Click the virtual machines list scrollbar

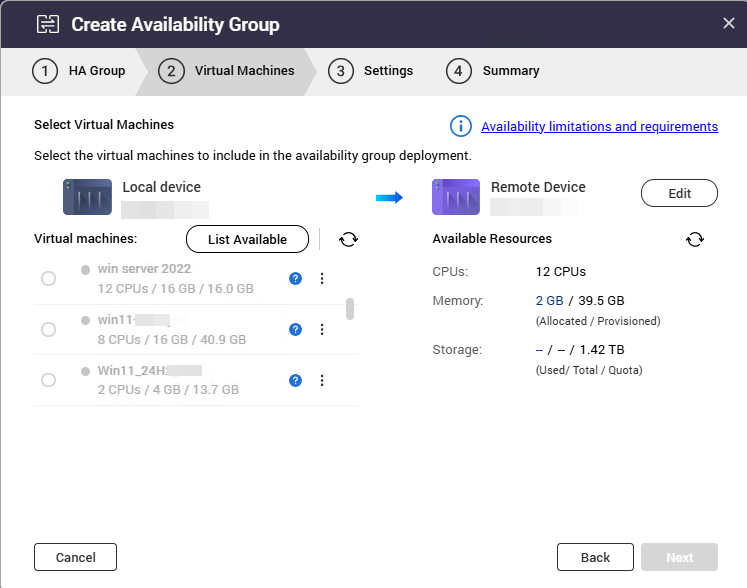click(350, 308)
